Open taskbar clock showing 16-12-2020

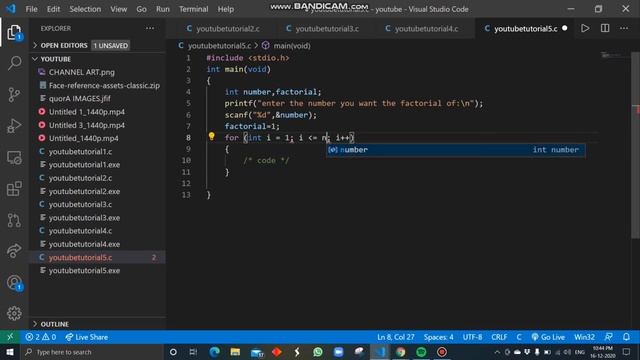(x=603, y=352)
